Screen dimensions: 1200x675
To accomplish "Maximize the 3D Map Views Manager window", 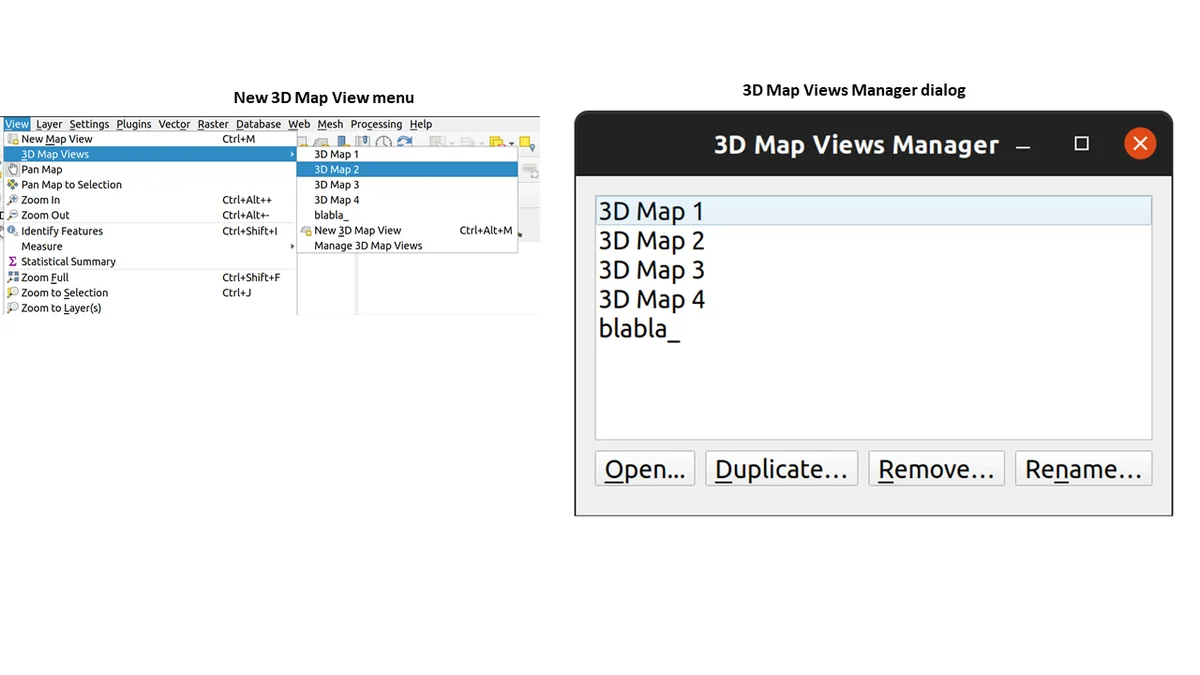I will coord(1081,144).
